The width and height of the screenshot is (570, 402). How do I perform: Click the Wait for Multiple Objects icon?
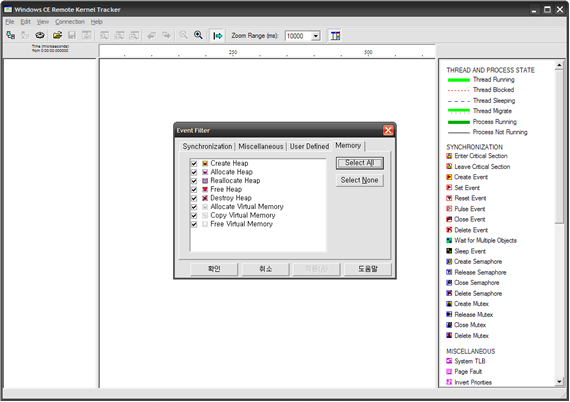(x=449, y=240)
